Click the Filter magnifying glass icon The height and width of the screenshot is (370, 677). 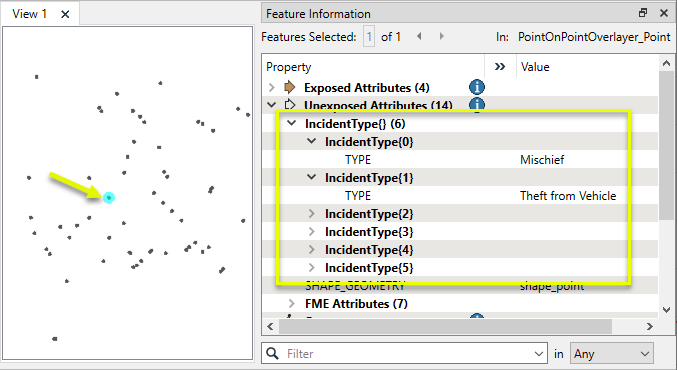[x=272, y=353]
